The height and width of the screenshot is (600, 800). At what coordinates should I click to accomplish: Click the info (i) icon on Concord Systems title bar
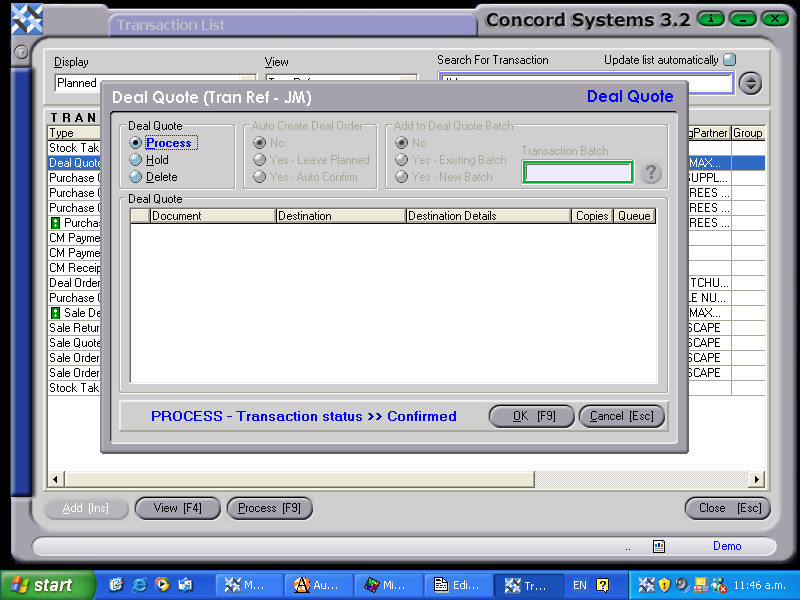pyautogui.click(x=709, y=18)
